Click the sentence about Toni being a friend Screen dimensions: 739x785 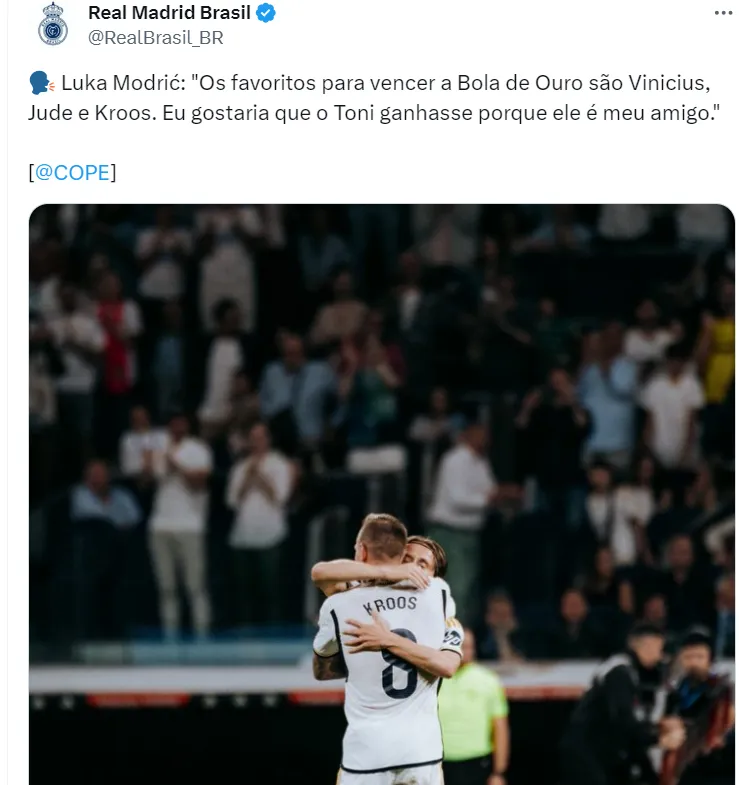click(x=441, y=113)
